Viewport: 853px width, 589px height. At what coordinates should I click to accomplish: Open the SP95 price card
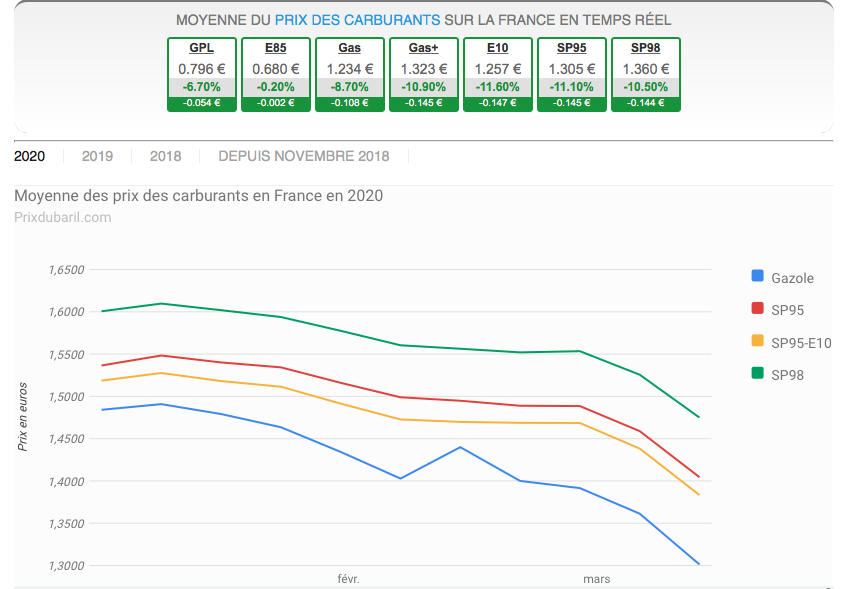571,75
